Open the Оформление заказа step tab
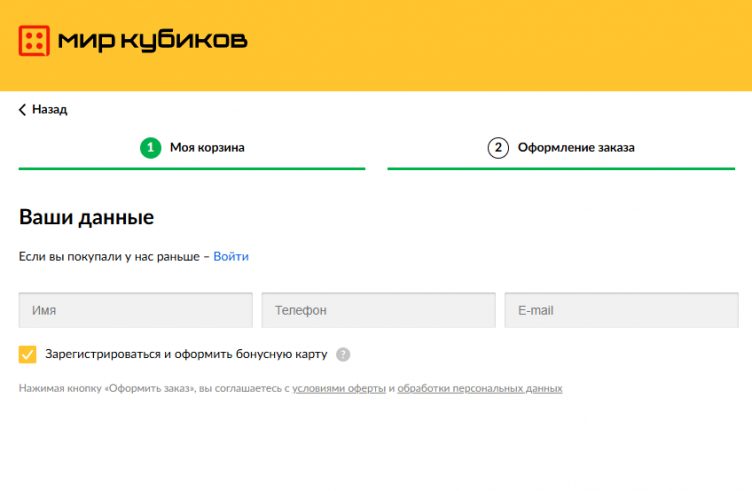Image resolution: width=752 pixels, height=491 pixels. [561, 148]
